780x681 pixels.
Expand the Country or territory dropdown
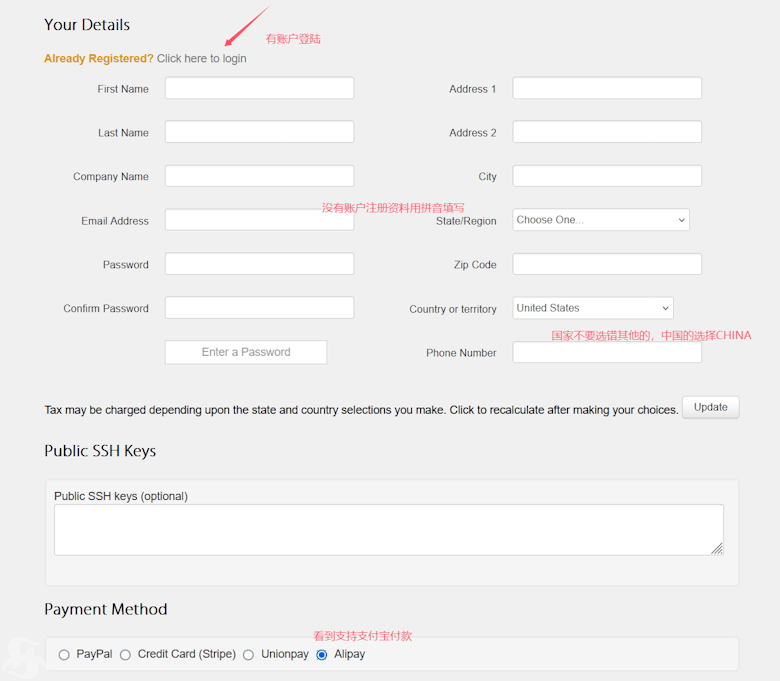pos(593,308)
